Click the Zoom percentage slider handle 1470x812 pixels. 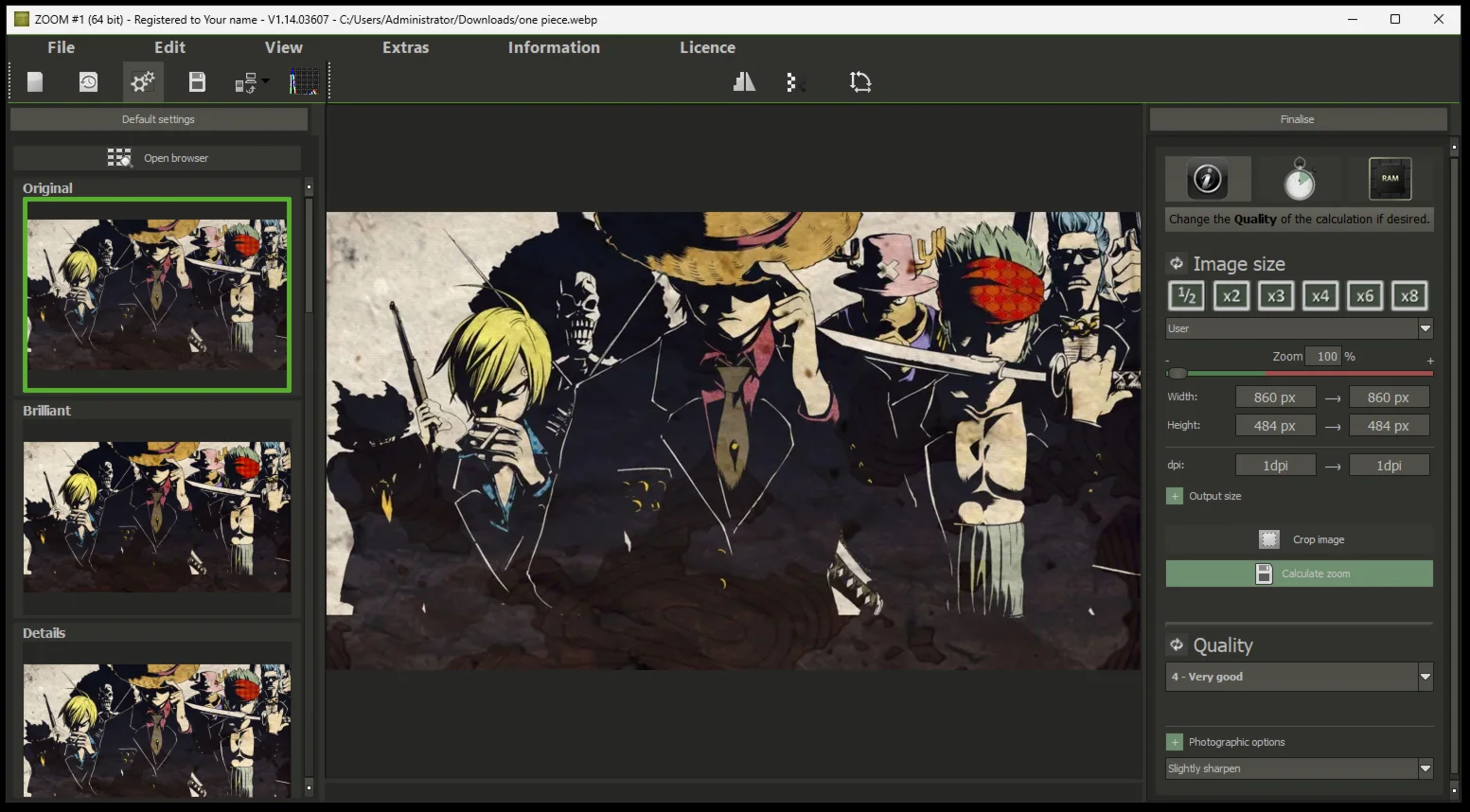pos(1177,373)
